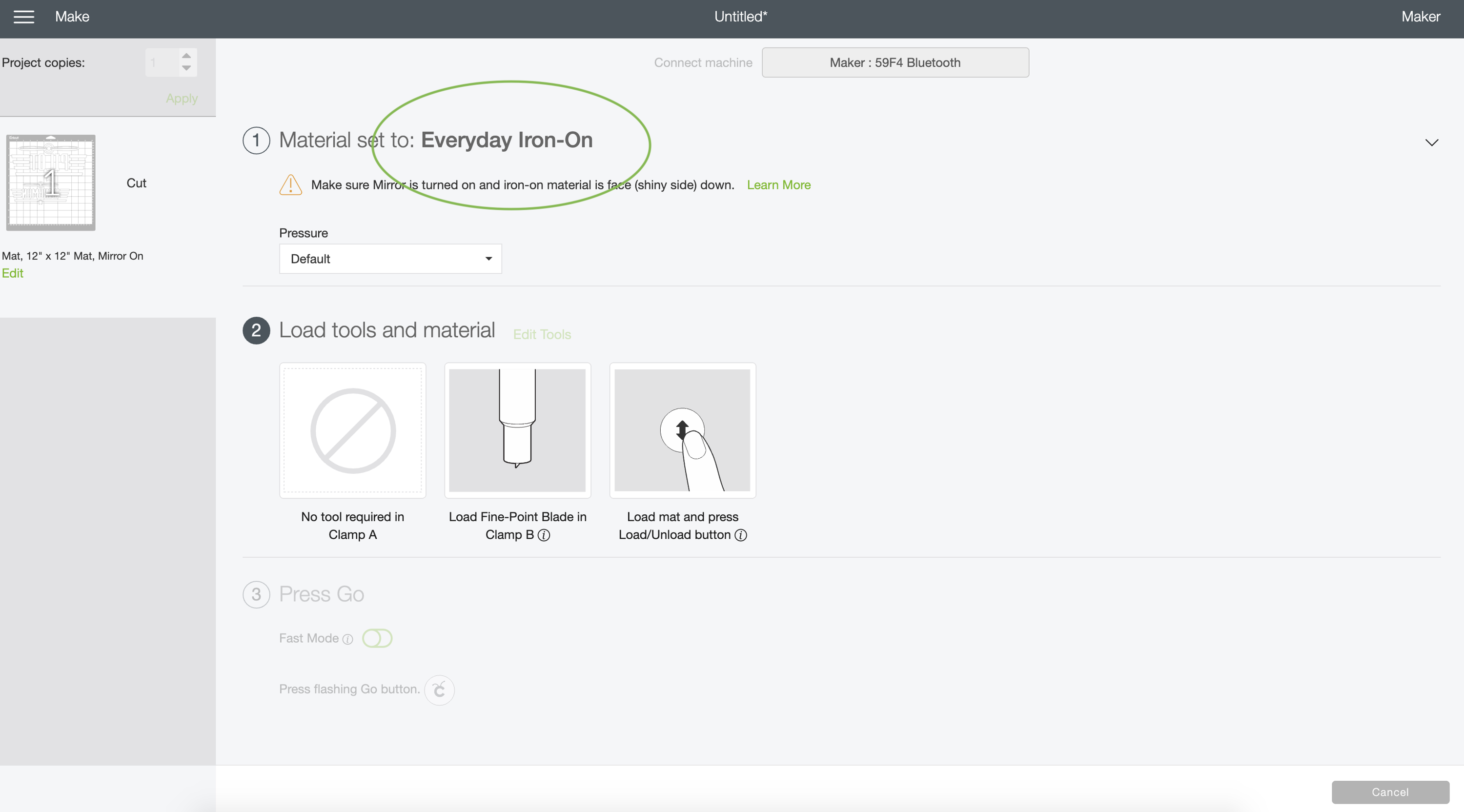
Task: Click the Load mat finger press illustration
Action: click(x=683, y=430)
